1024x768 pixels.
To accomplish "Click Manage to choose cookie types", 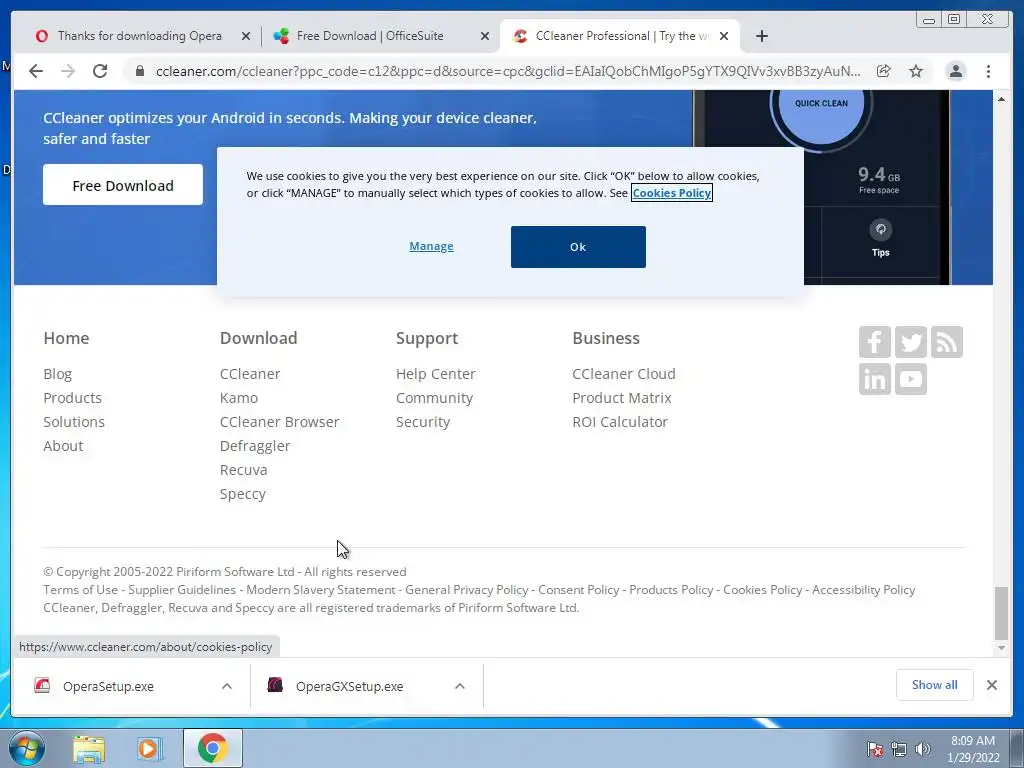I will pyautogui.click(x=431, y=246).
